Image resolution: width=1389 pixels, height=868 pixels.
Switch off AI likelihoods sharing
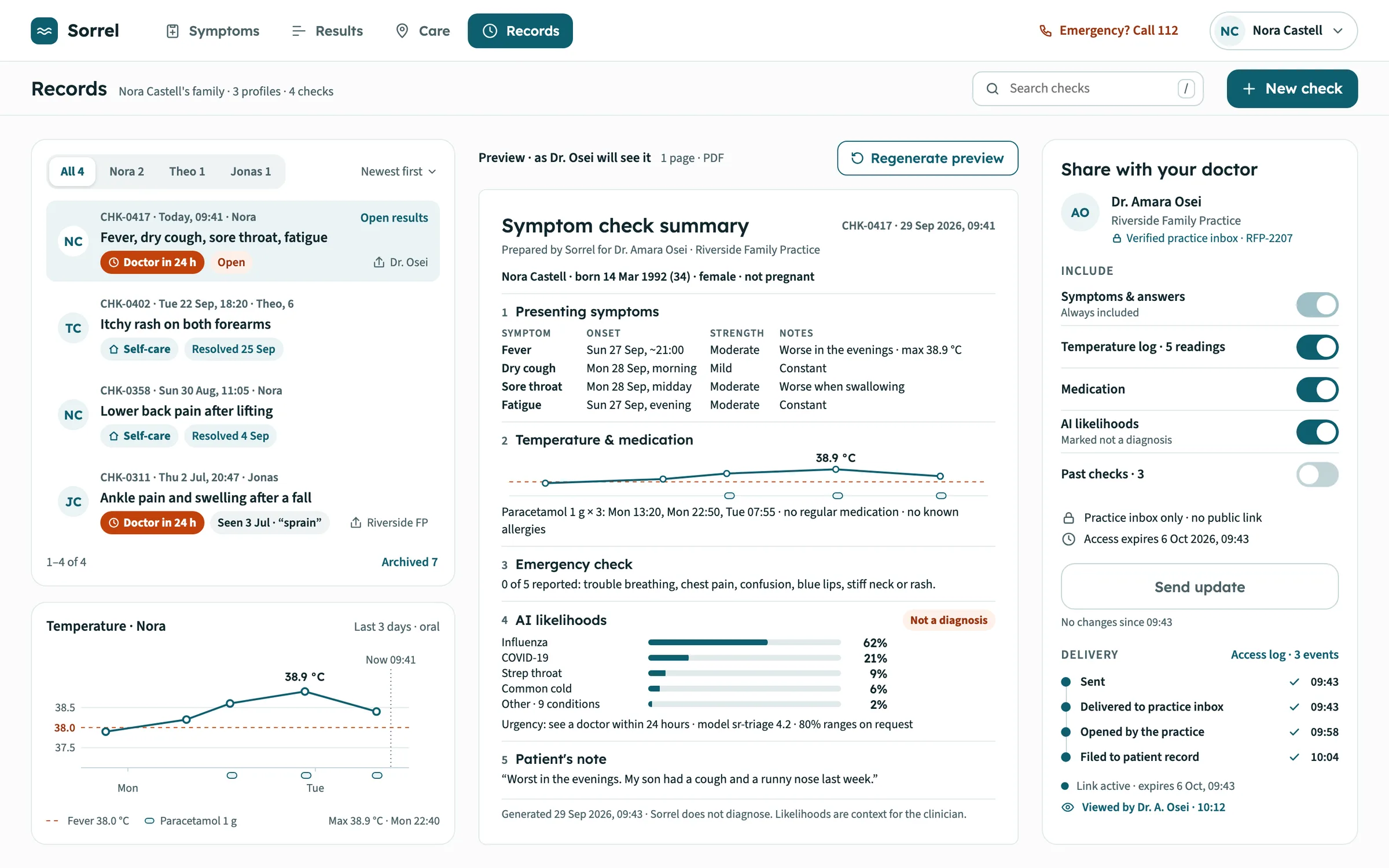1317,432
